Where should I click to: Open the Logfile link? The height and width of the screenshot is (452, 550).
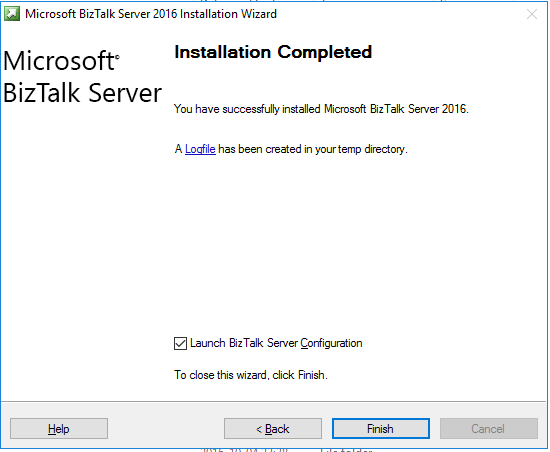200,149
